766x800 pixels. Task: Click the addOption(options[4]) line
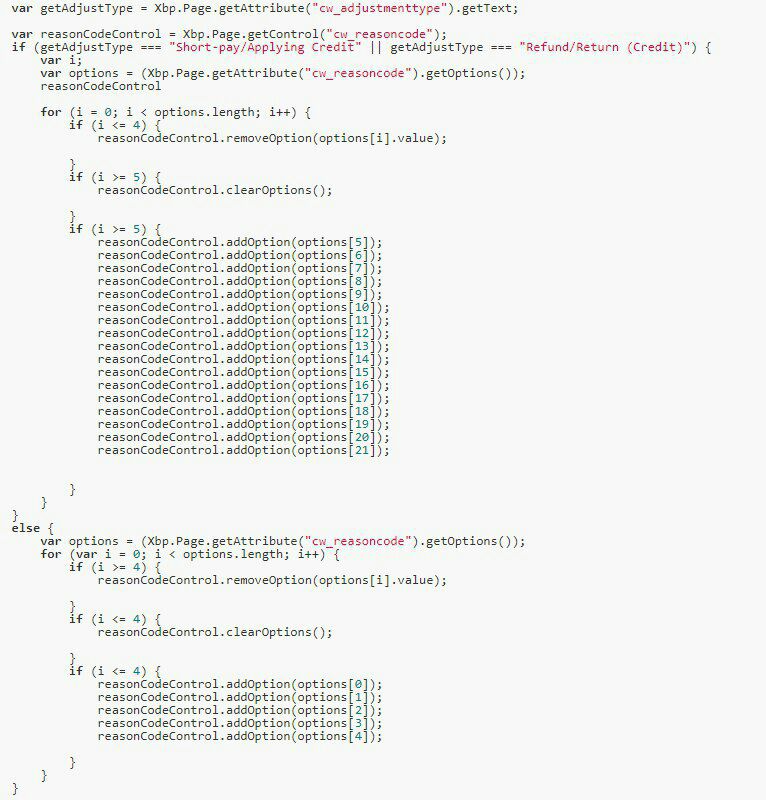tap(240, 736)
